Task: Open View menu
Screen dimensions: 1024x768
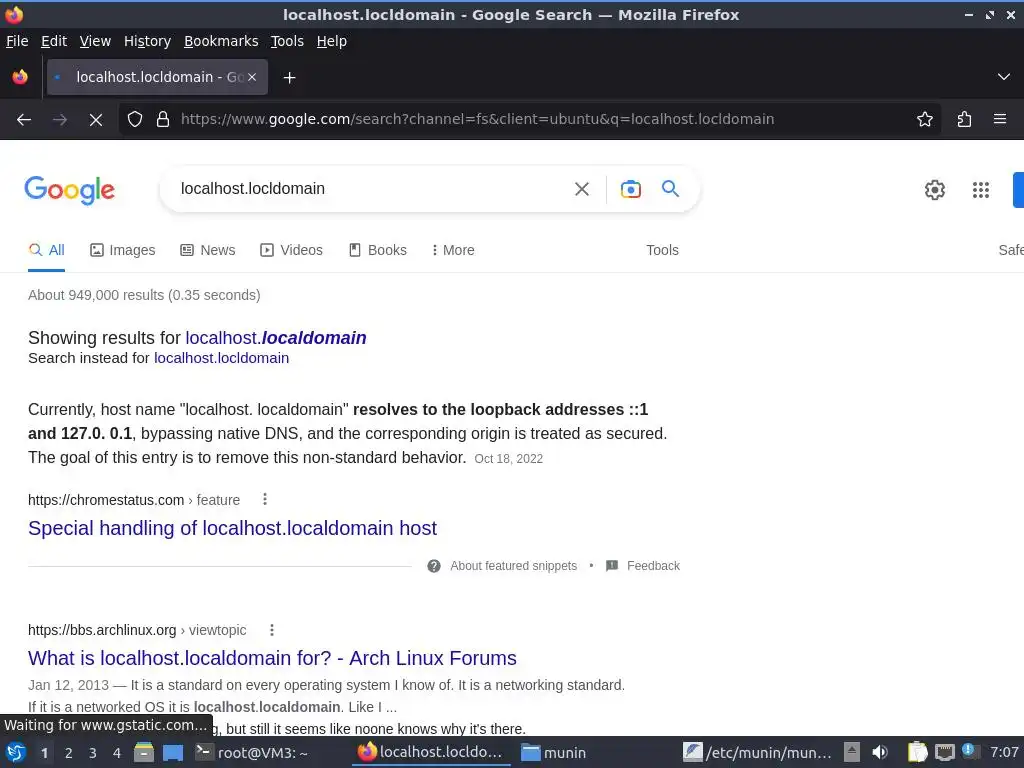Action: pos(95,41)
